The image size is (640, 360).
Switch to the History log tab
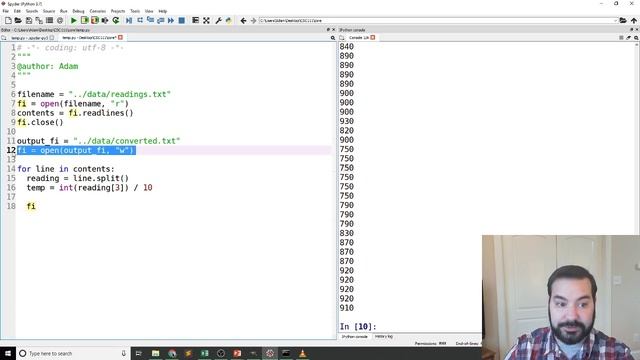[384, 337]
